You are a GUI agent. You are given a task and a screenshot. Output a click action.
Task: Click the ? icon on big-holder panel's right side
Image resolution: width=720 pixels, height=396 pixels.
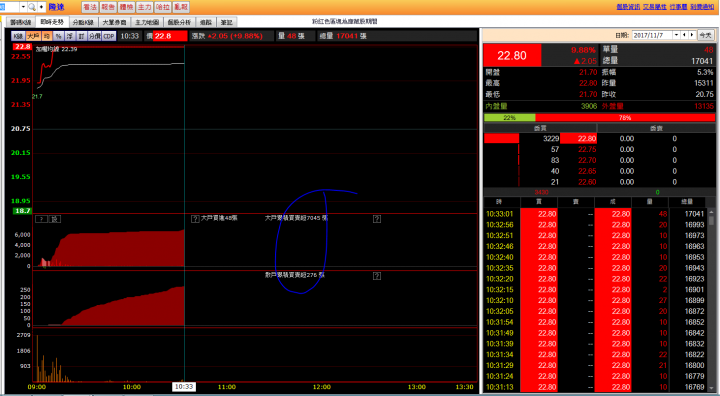(377, 219)
